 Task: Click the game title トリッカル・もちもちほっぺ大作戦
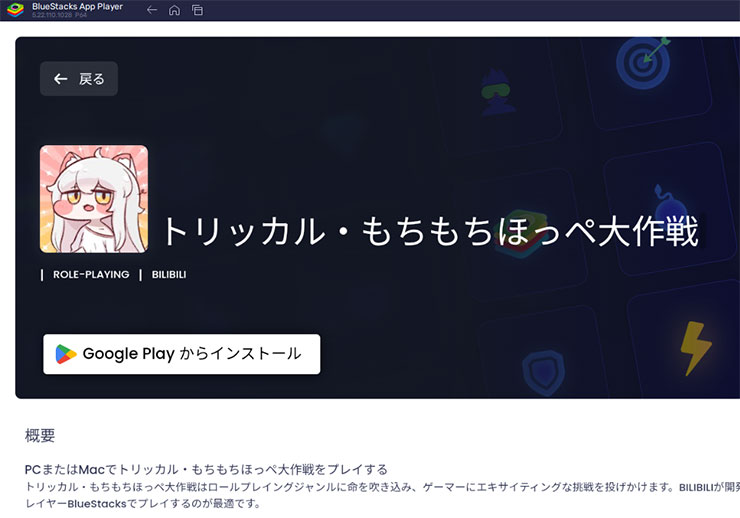(430, 230)
